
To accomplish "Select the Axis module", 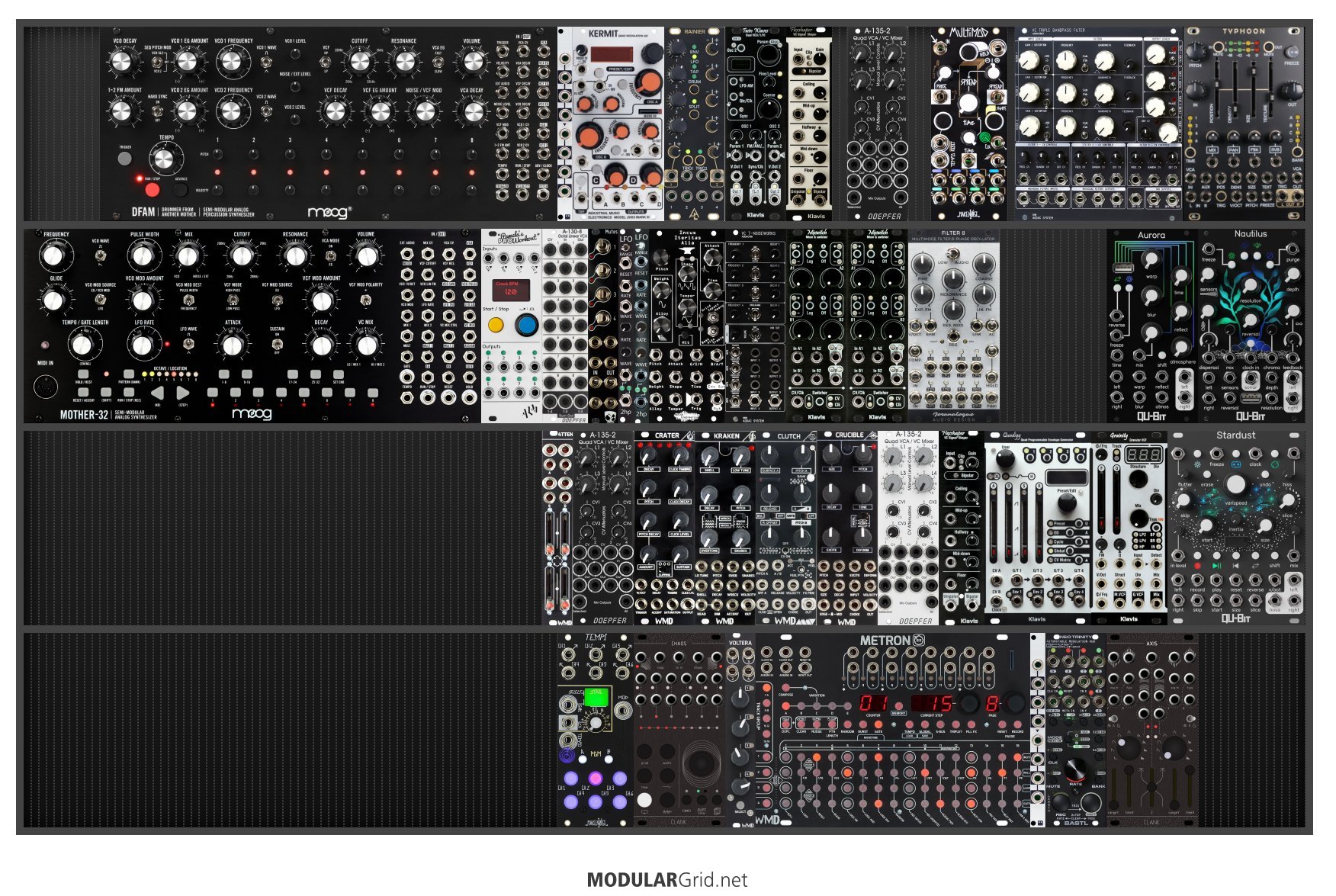I will point(1151,730).
